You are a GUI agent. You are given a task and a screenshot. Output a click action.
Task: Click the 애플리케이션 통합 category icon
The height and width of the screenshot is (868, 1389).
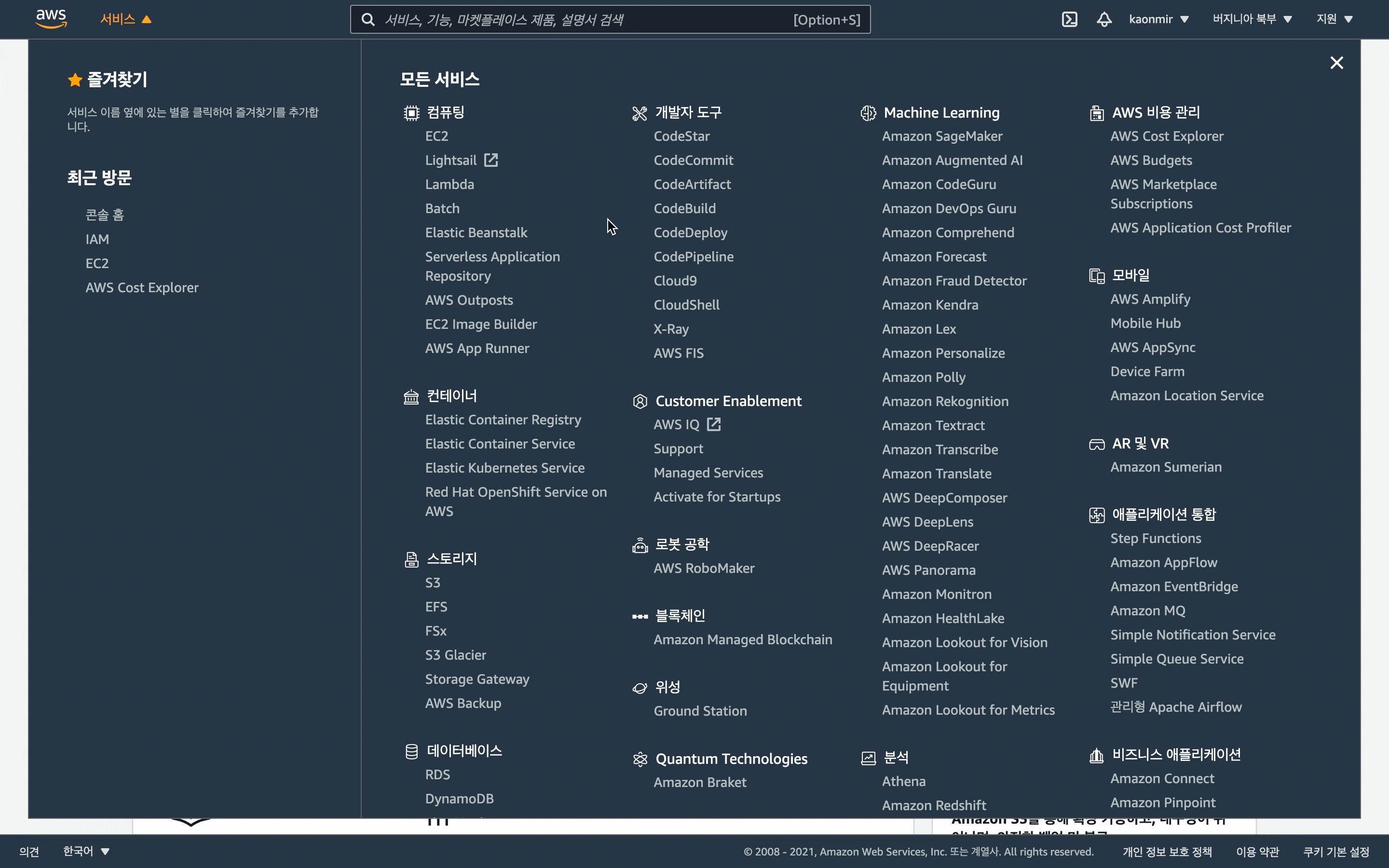click(x=1096, y=515)
